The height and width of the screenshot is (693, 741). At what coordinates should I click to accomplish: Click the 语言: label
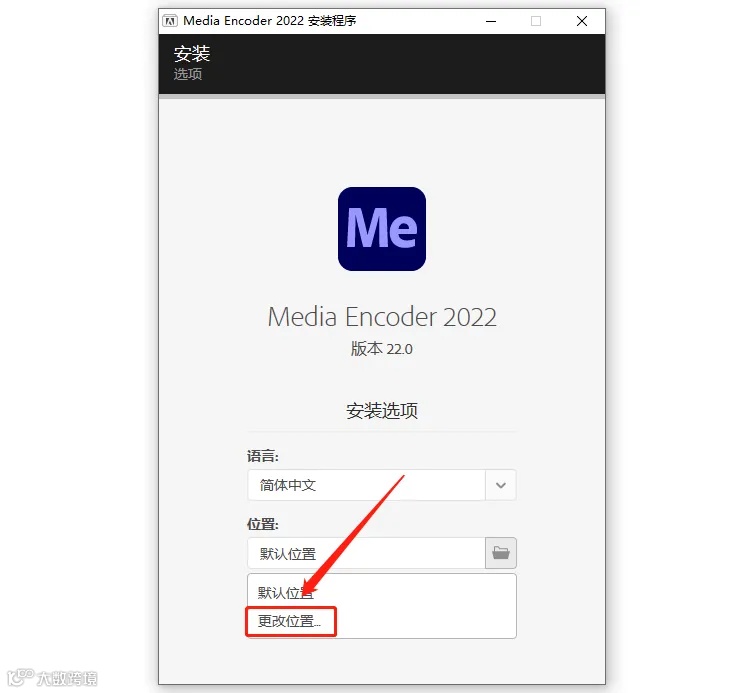[x=263, y=456]
